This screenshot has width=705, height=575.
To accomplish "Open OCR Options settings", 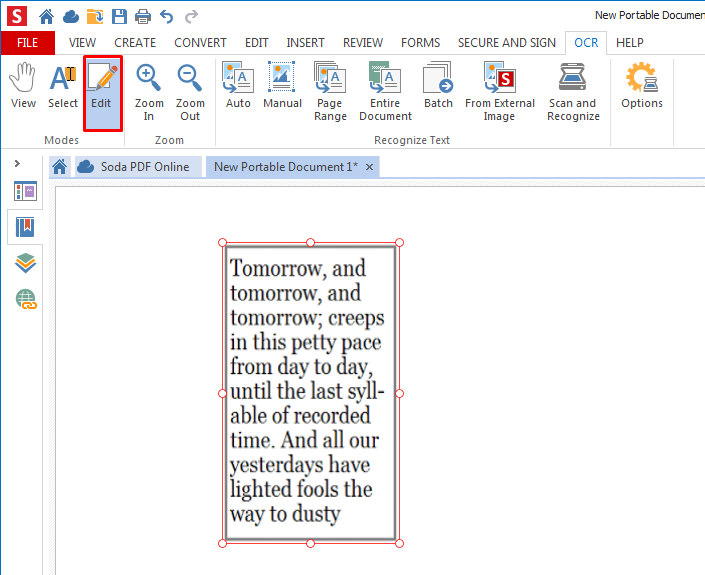I will coord(642,85).
